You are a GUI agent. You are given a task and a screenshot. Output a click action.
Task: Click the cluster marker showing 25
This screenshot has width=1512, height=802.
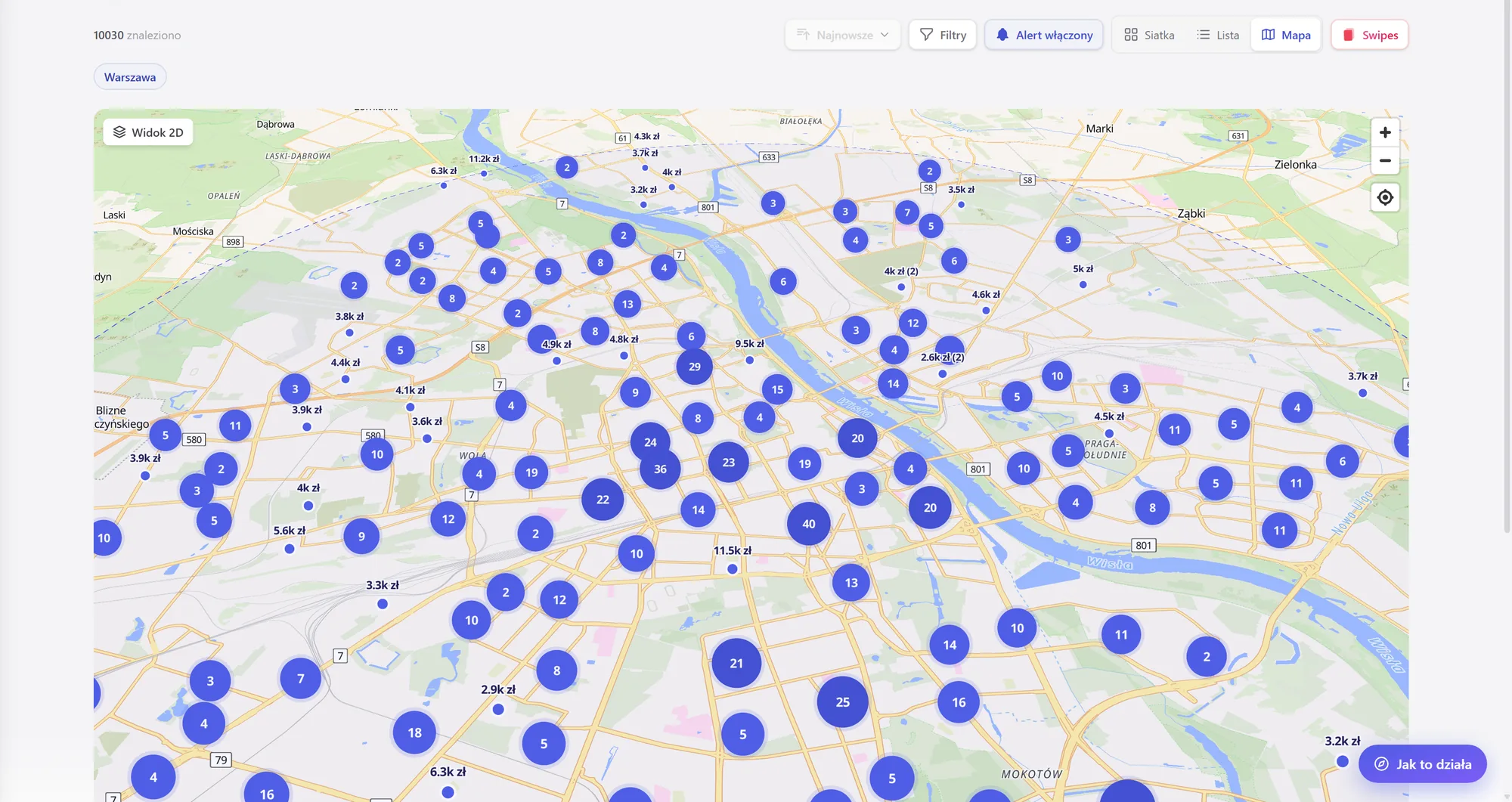pos(842,702)
